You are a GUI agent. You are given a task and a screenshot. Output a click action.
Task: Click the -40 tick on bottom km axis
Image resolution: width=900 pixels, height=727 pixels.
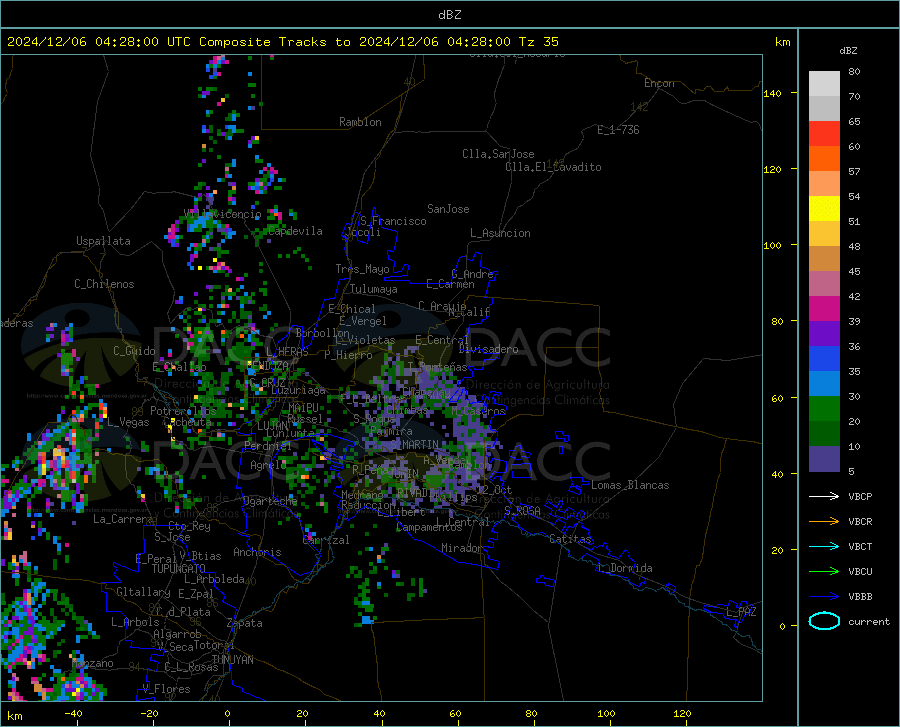pos(73,713)
